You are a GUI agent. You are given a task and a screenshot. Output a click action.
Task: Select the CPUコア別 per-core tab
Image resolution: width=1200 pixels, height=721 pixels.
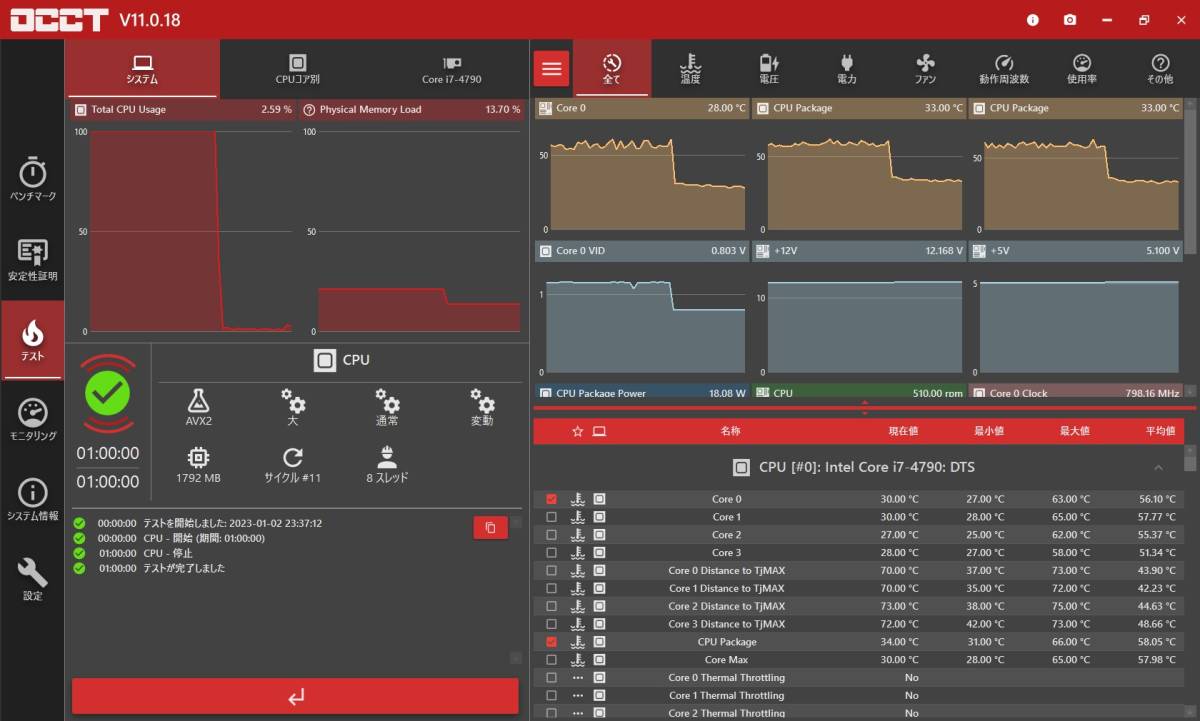click(x=297, y=69)
